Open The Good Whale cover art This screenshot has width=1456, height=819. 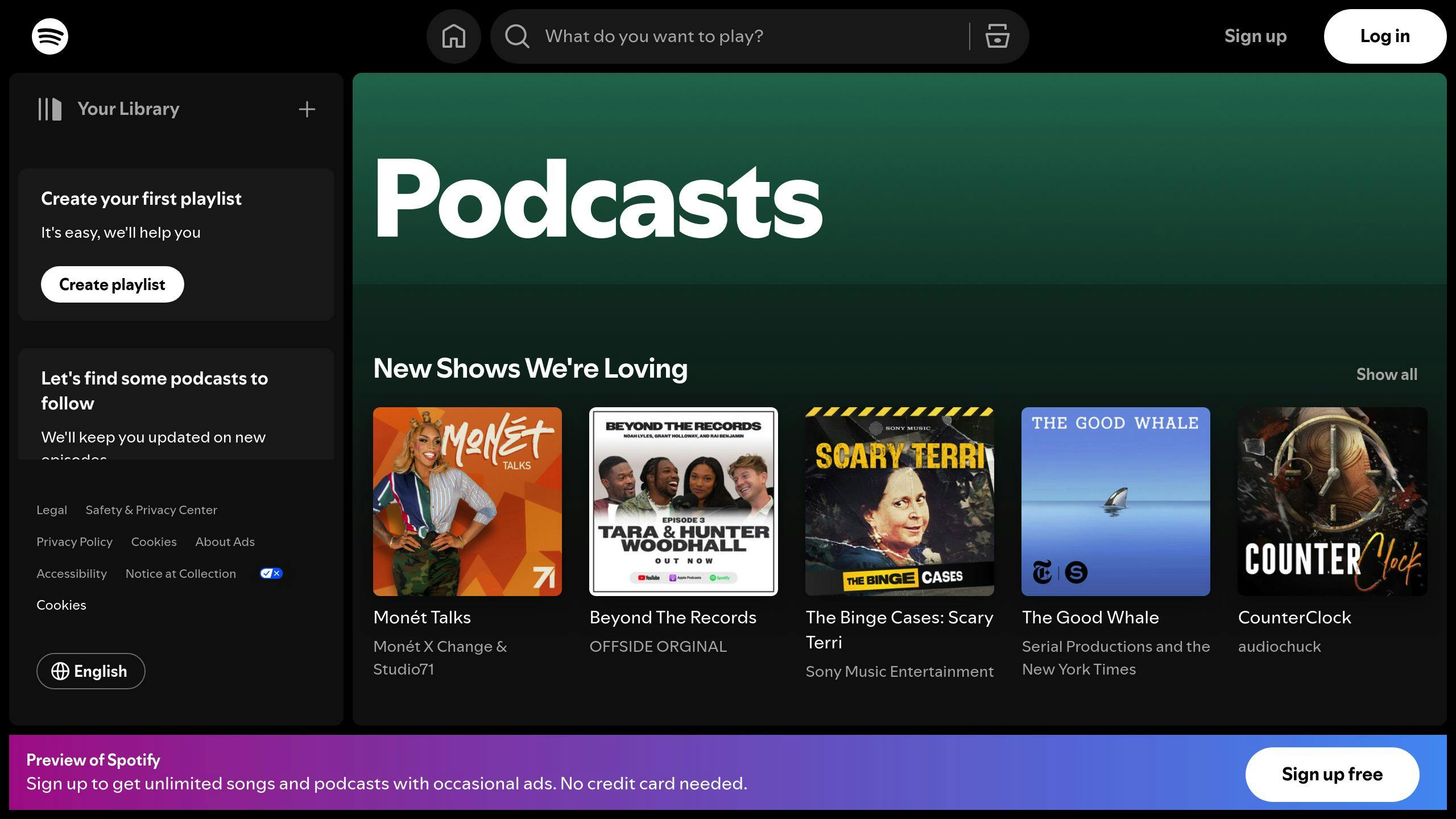click(1116, 502)
